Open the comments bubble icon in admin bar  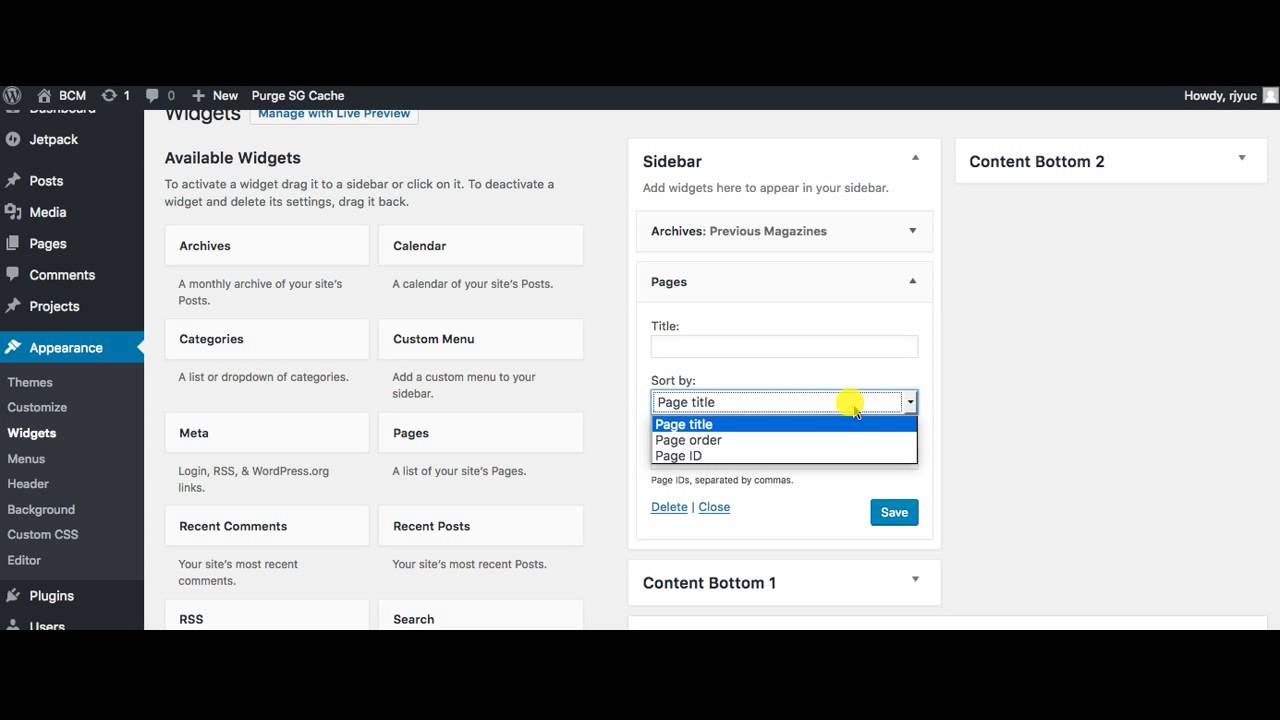click(x=152, y=96)
